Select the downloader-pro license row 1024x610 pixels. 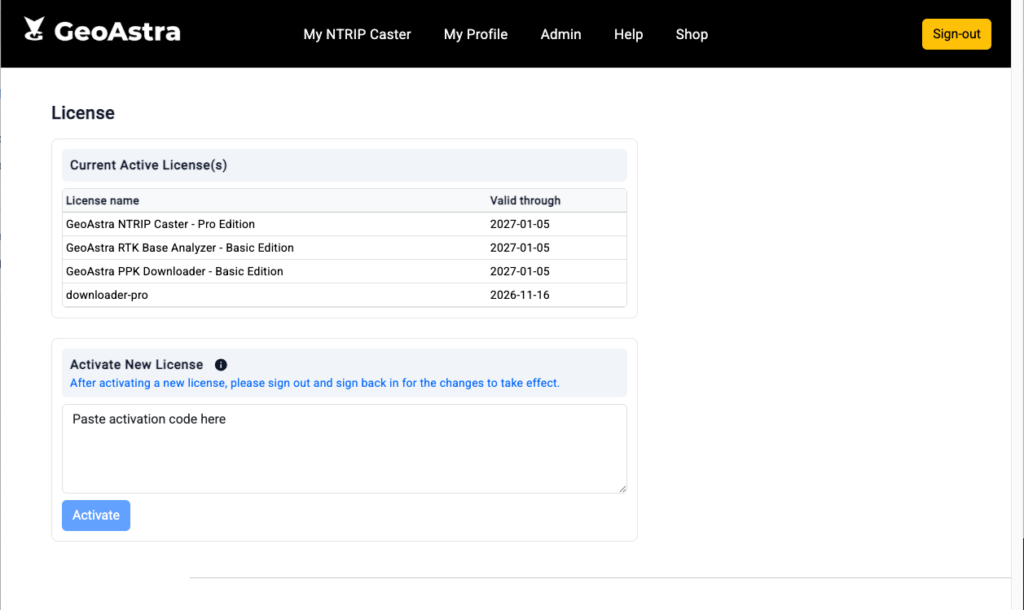tap(107, 295)
